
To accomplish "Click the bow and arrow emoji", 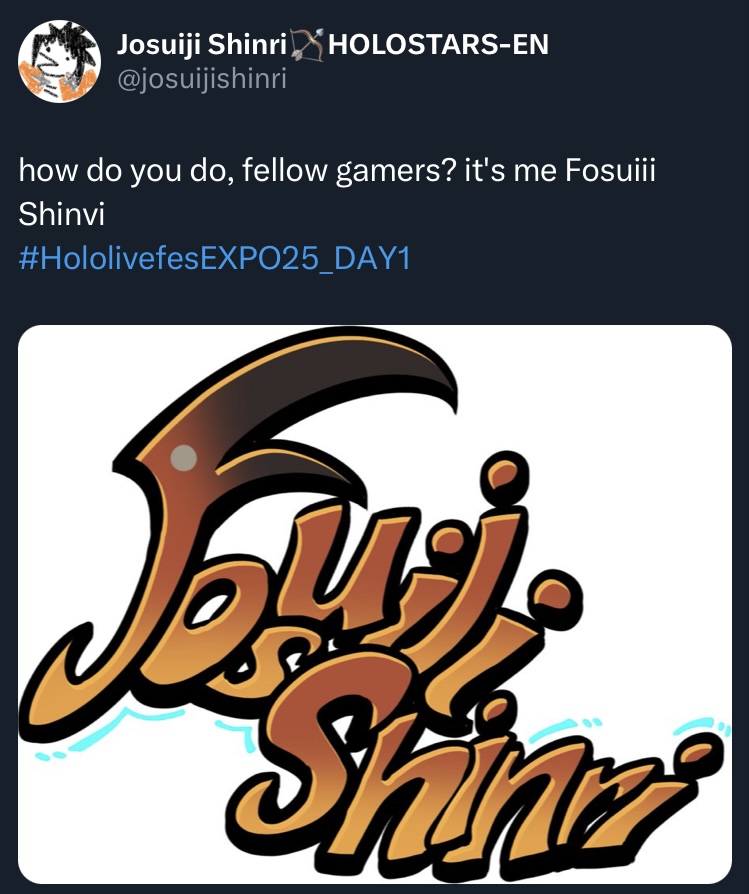I will 307,46.
